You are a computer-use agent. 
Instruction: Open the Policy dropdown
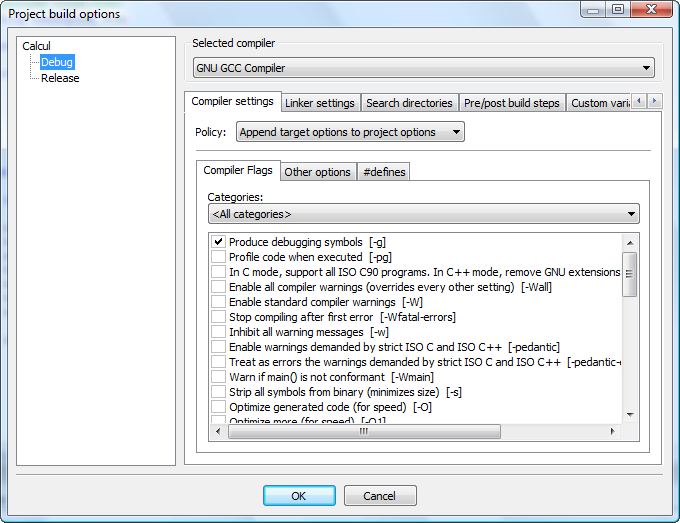click(x=350, y=132)
